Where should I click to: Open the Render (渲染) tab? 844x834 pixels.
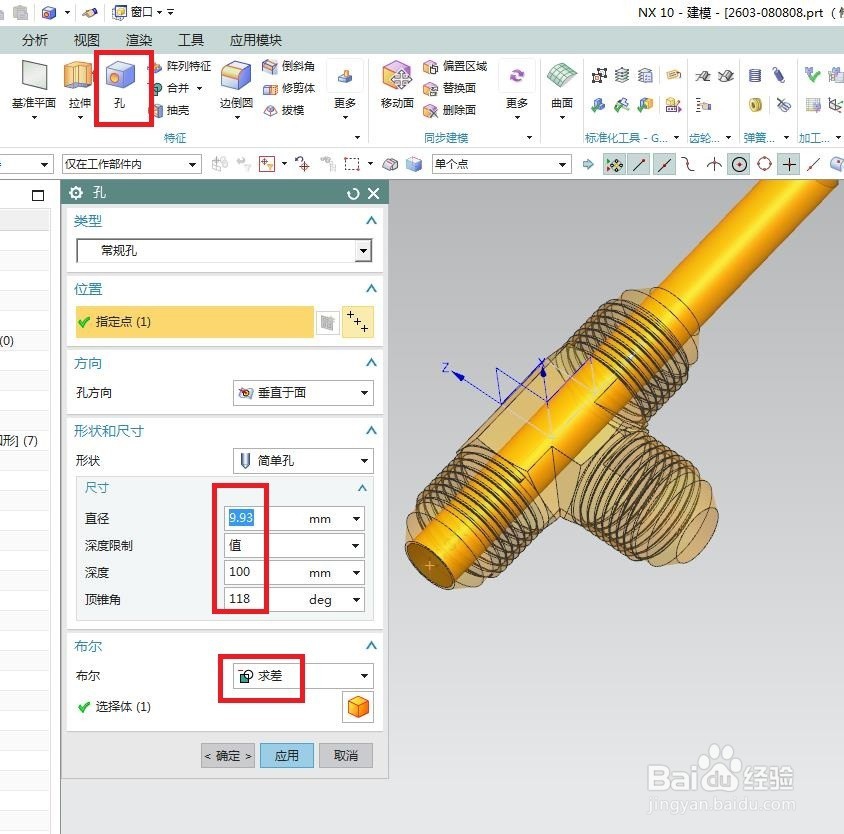(139, 40)
